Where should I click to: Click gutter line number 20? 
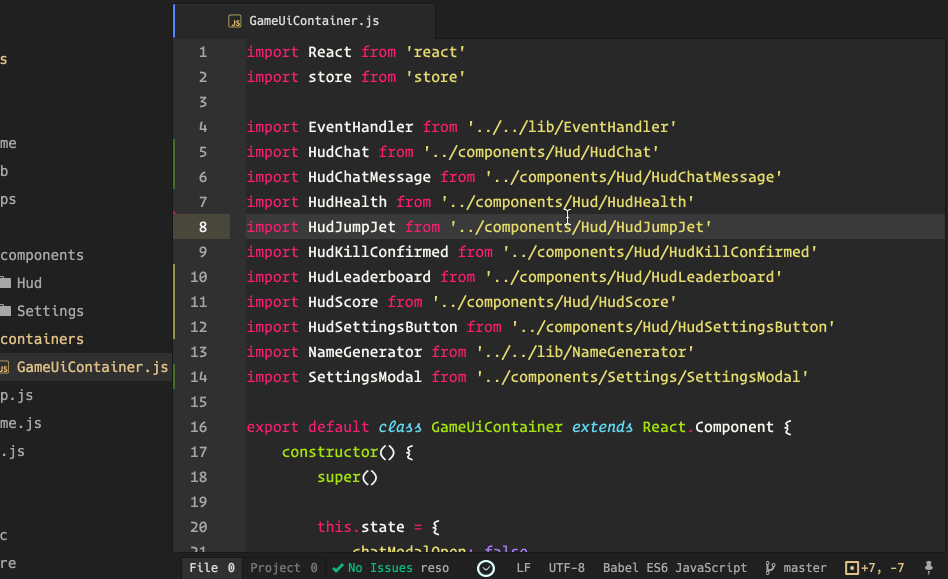pyautogui.click(x=199, y=527)
